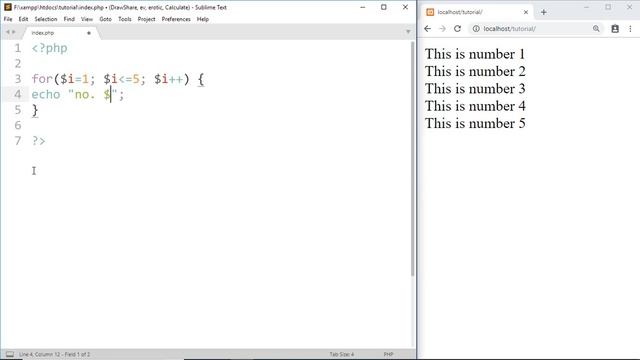Place cursor on the <?php line
The width and height of the screenshot is (640, 360).
click(49, 48)
